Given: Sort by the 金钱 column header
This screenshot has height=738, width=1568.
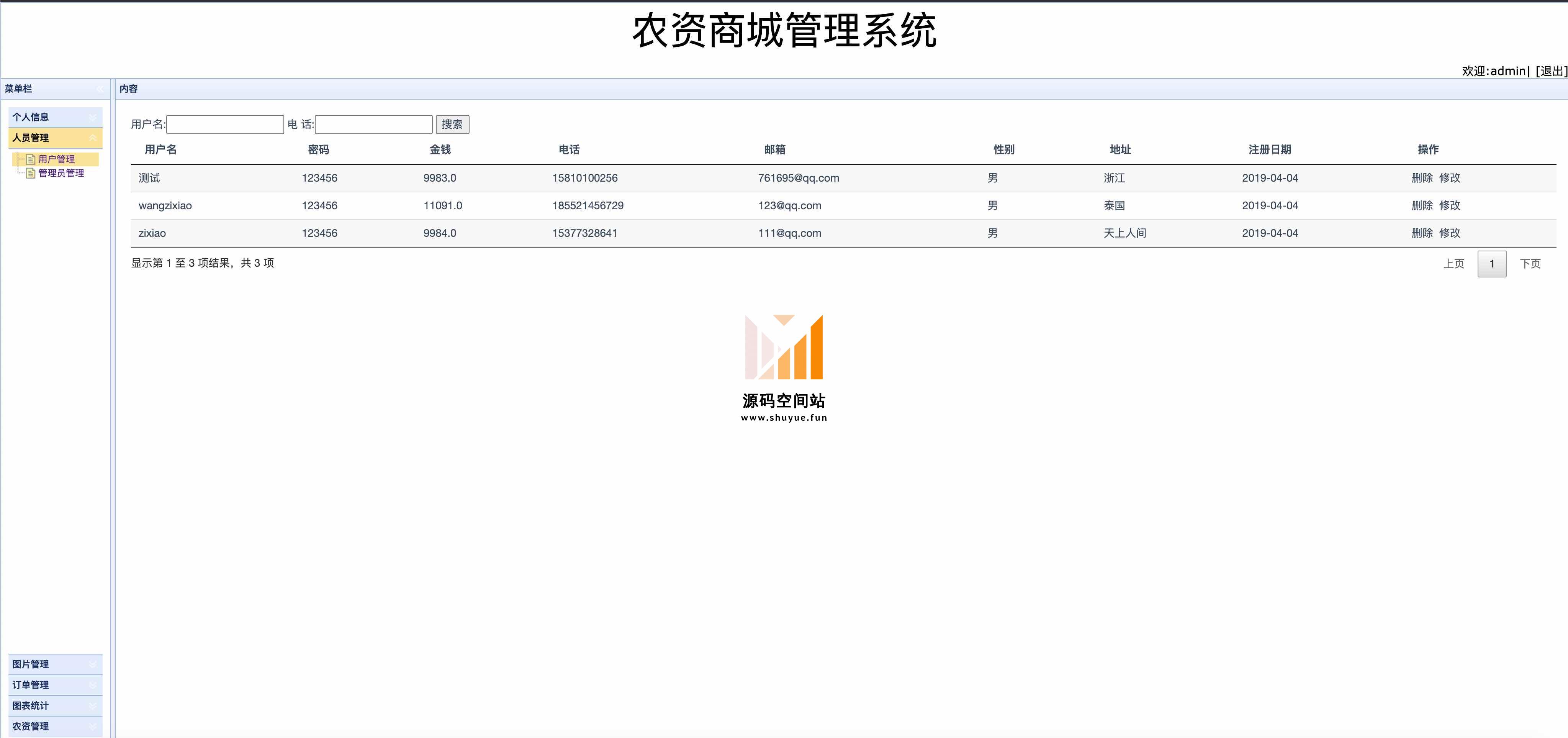Looking at the screenshot, I should click(x=440, y=150).
